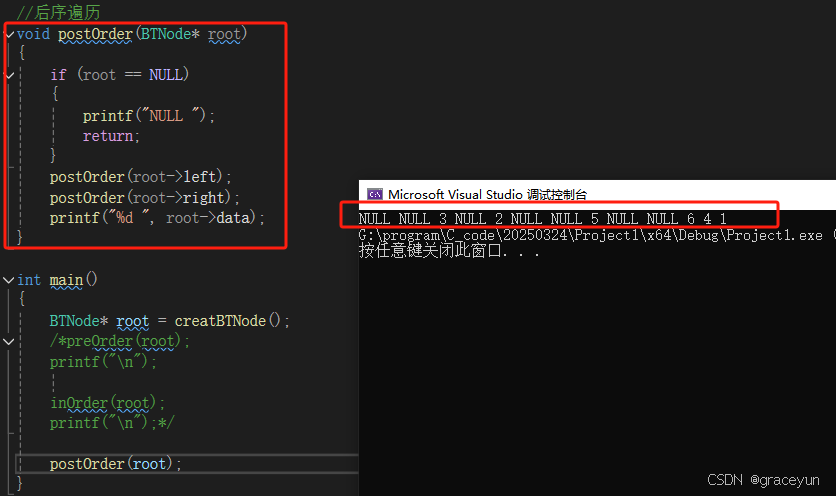Click the postOrder(root); call in main
Image resolution: width=836 pixels, height=496 pixels.
pos(115,463)
